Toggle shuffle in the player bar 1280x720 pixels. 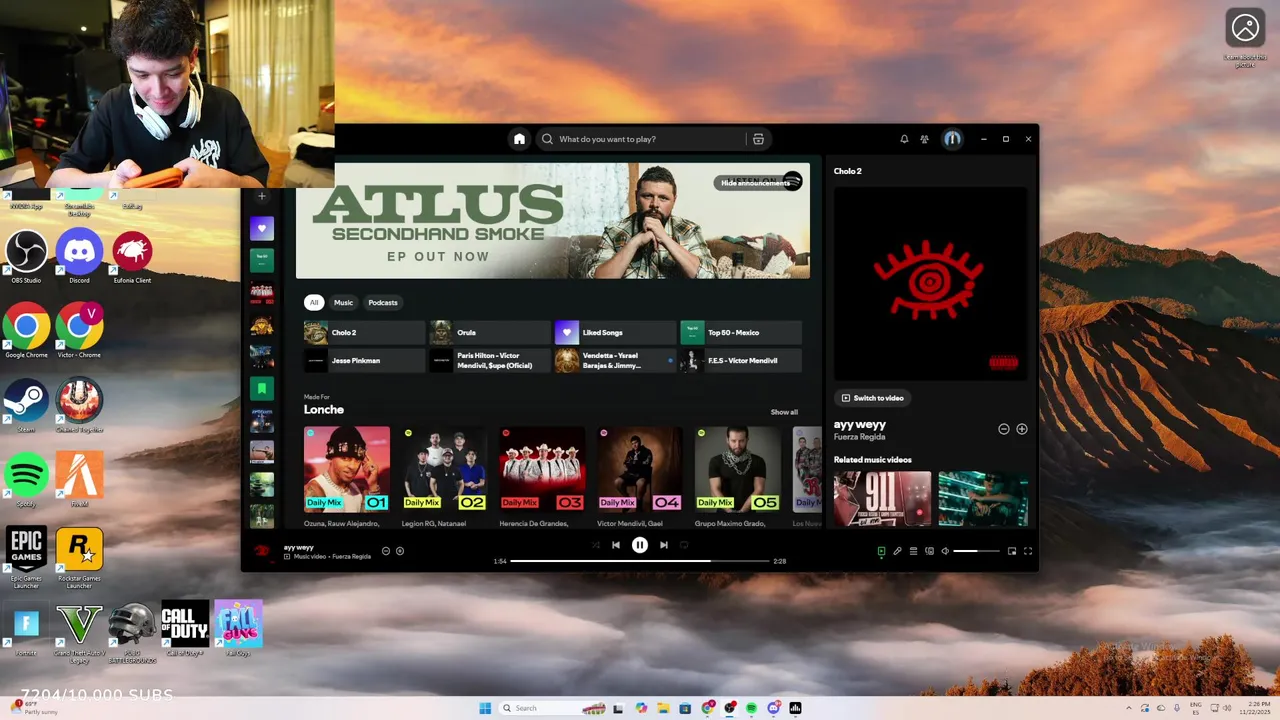tap(596, 545)
